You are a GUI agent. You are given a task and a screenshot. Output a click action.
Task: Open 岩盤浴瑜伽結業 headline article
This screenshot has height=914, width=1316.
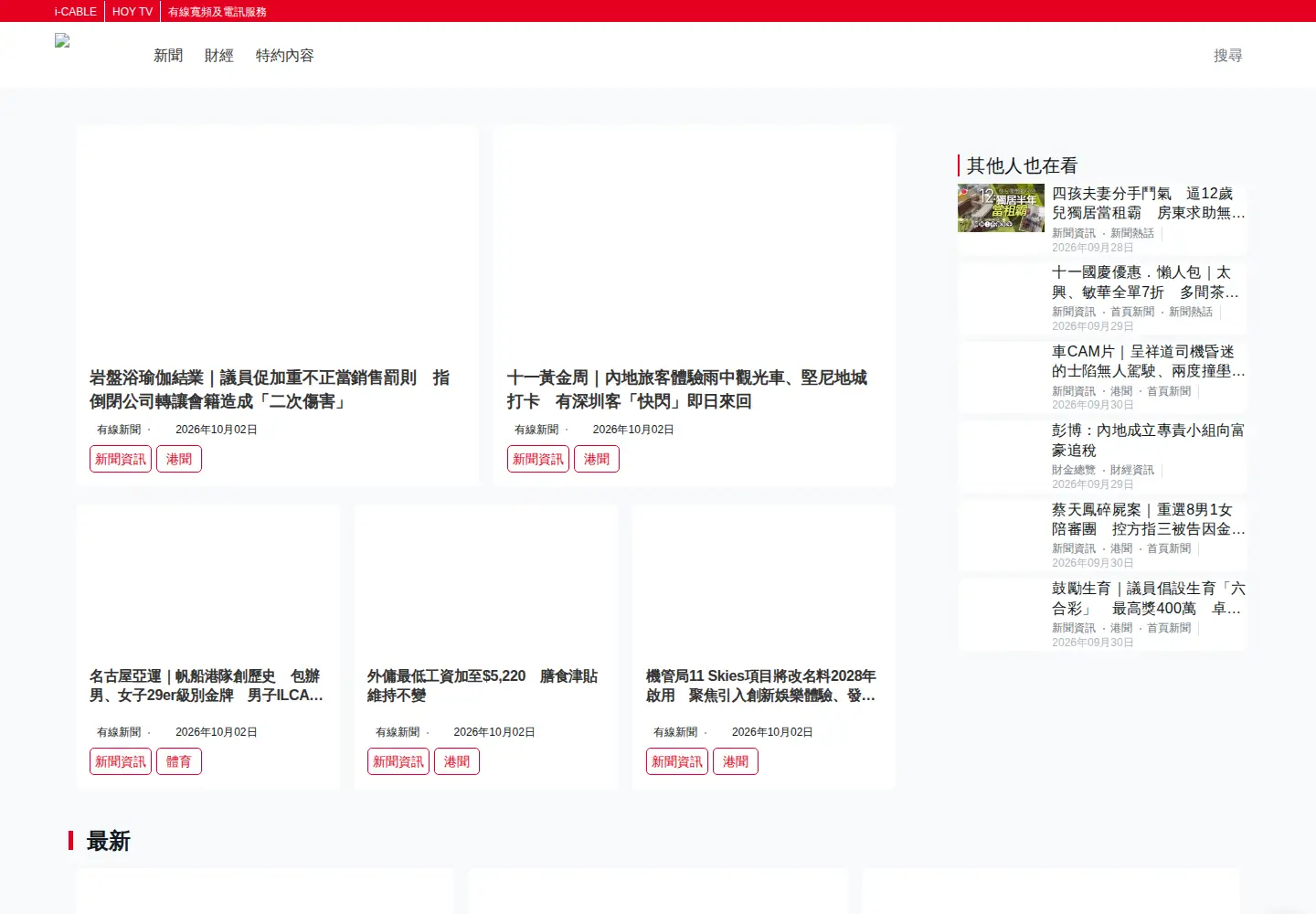tap(270, 389)
